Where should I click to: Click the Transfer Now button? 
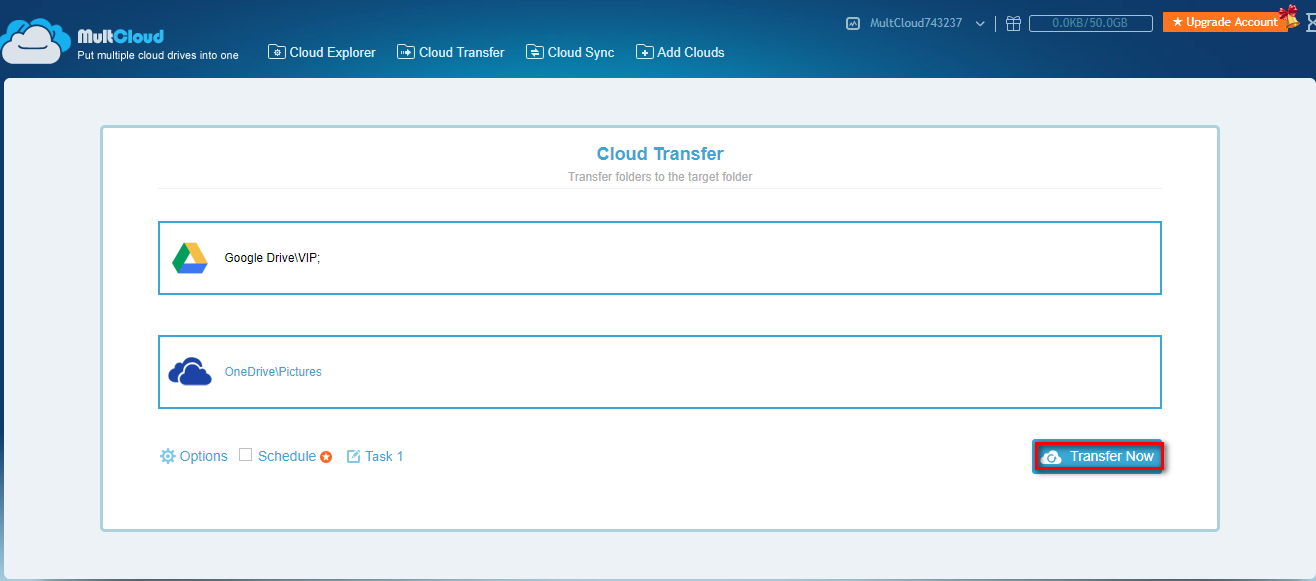(1099, 456)
